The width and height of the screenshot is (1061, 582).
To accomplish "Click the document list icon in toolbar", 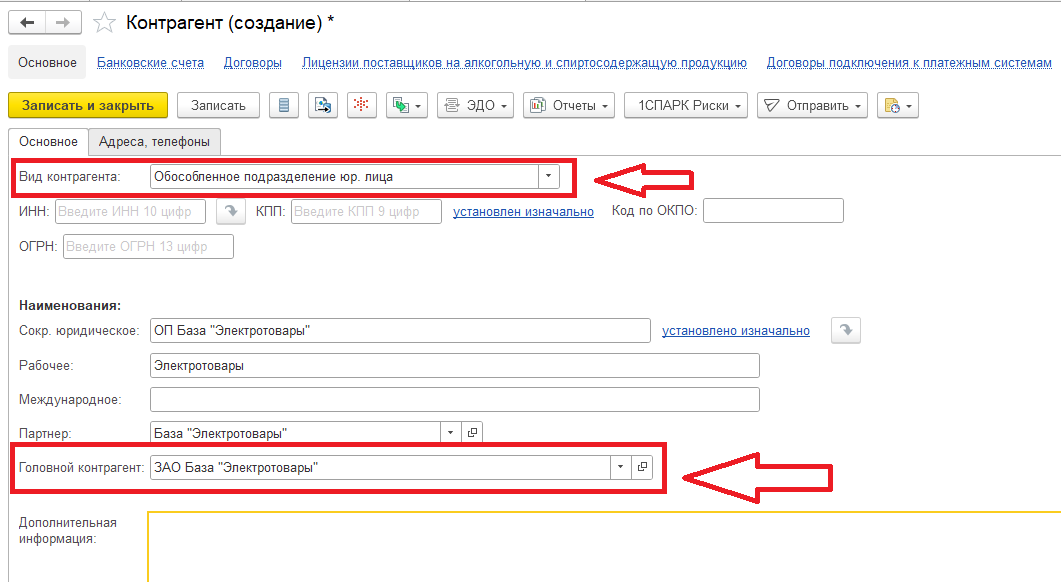I will [x=285, y=105].
